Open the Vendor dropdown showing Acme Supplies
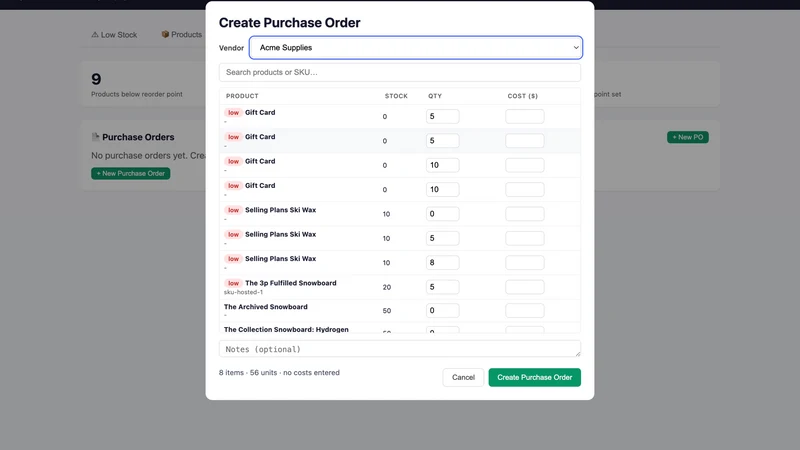 pyautogui.click(x=416, y=47)
